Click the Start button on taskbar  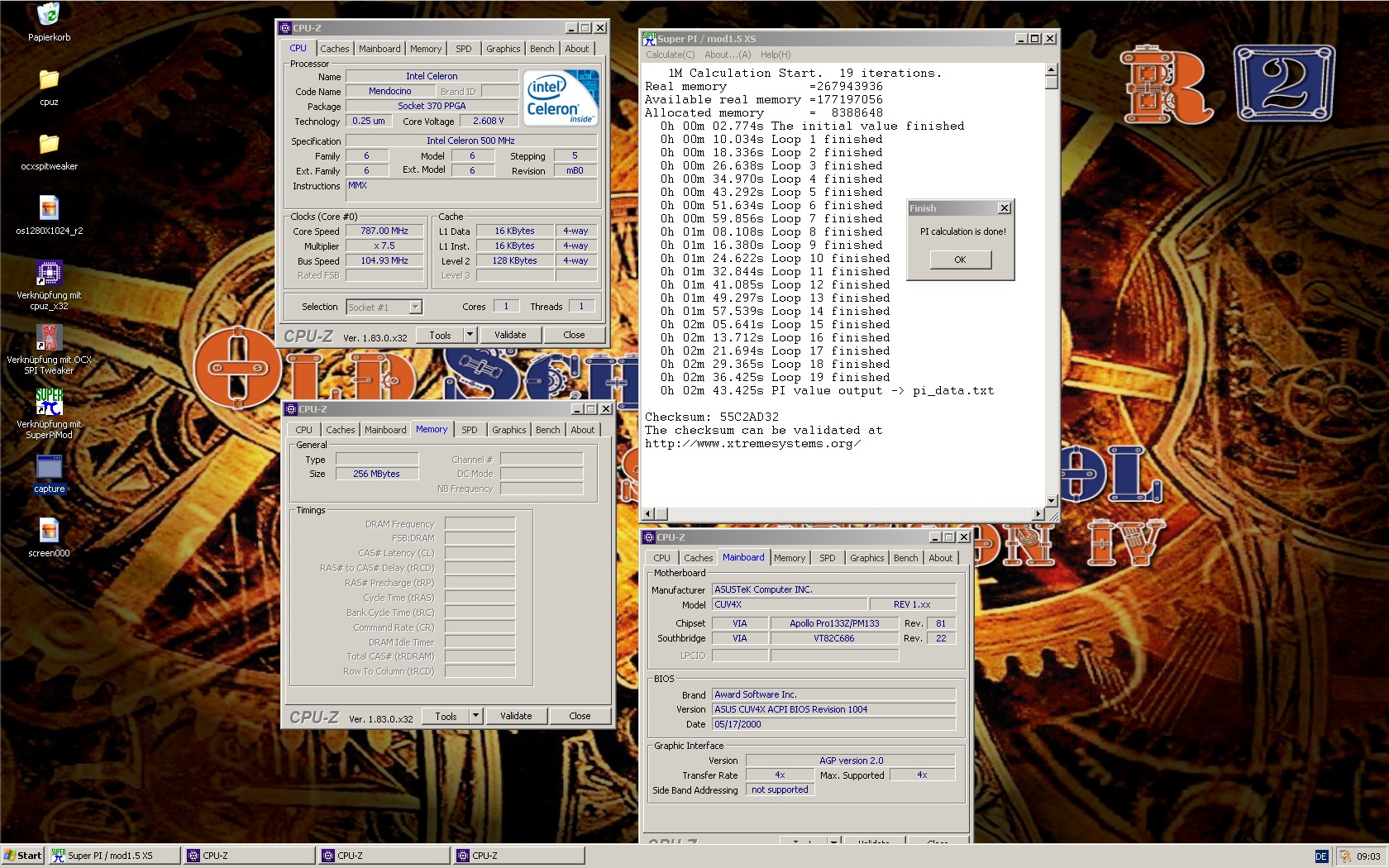click(x=22, y=856)
